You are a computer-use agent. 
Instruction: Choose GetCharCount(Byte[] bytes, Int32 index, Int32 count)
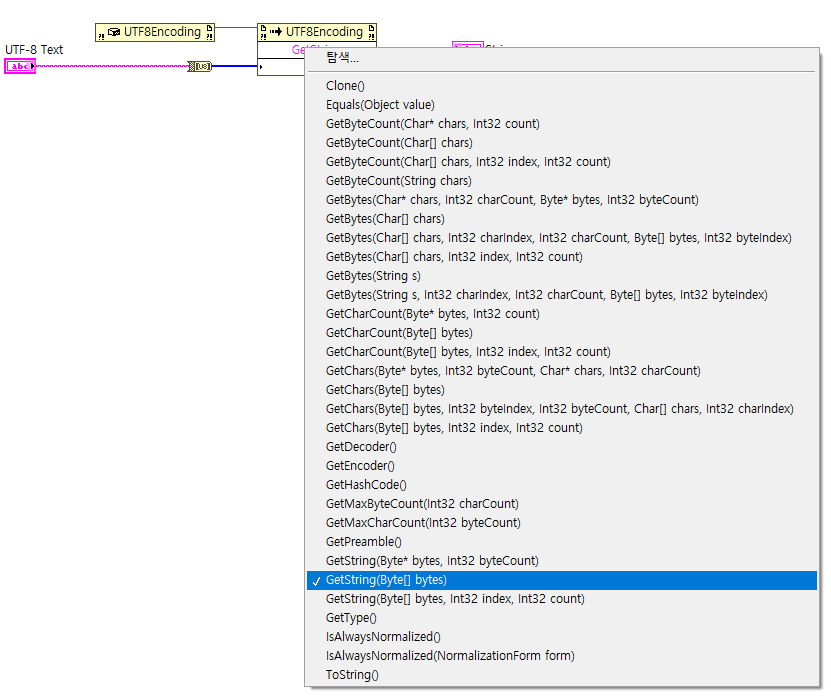coord(562,352)
